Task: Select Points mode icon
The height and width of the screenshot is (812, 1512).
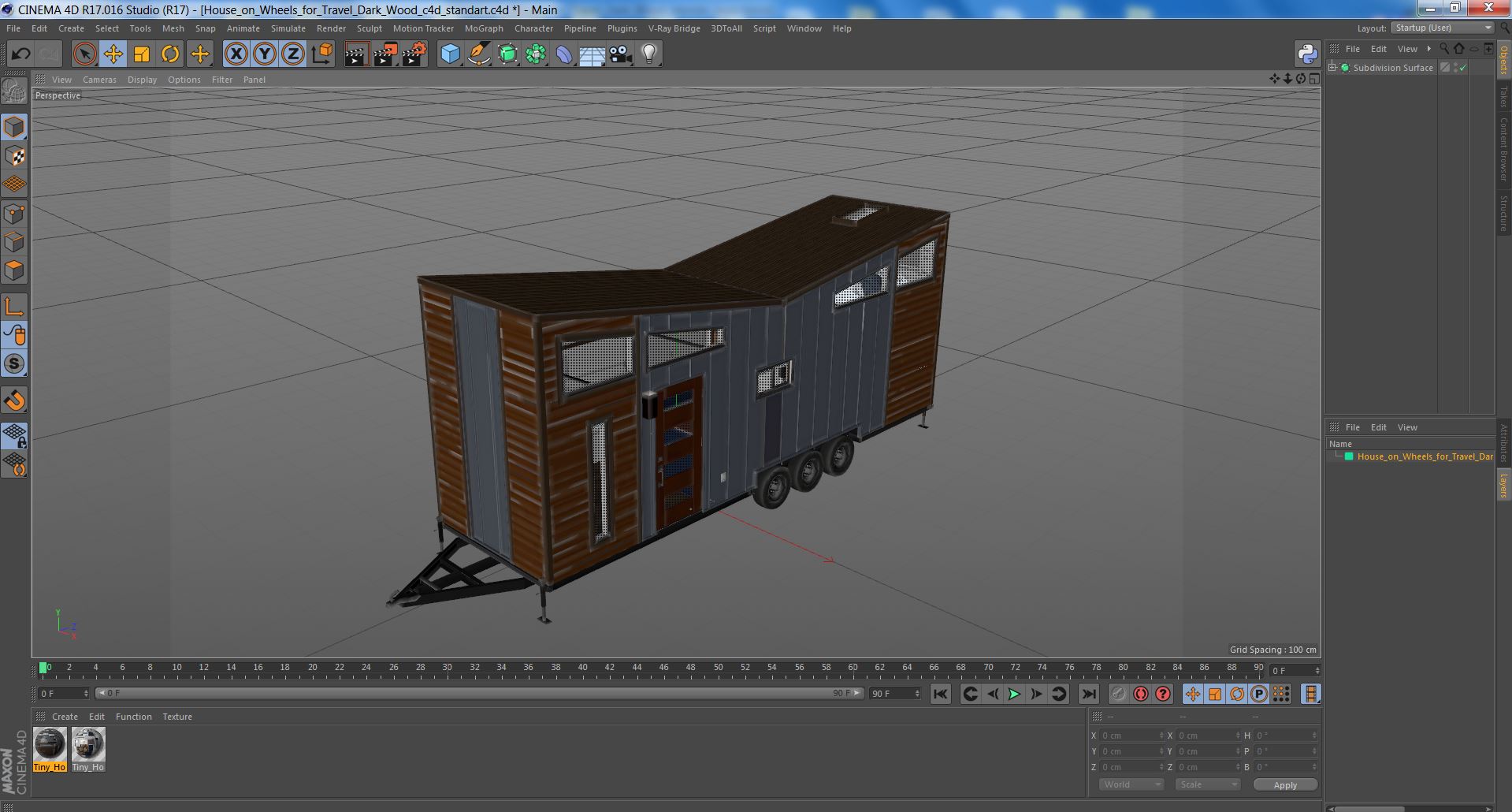Action: coord(14,214)
